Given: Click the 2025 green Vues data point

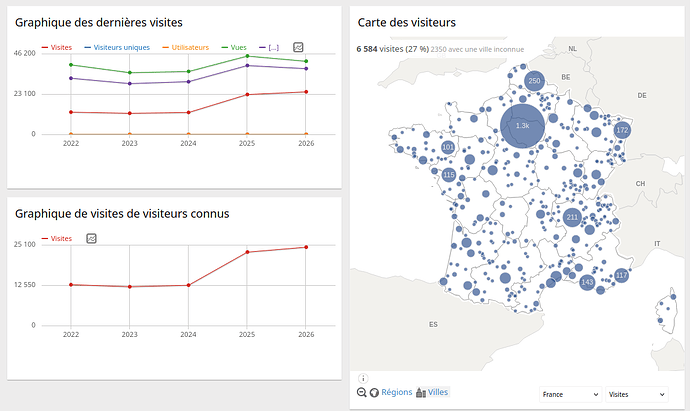Looking at the screenshot, I should point(247,56).
